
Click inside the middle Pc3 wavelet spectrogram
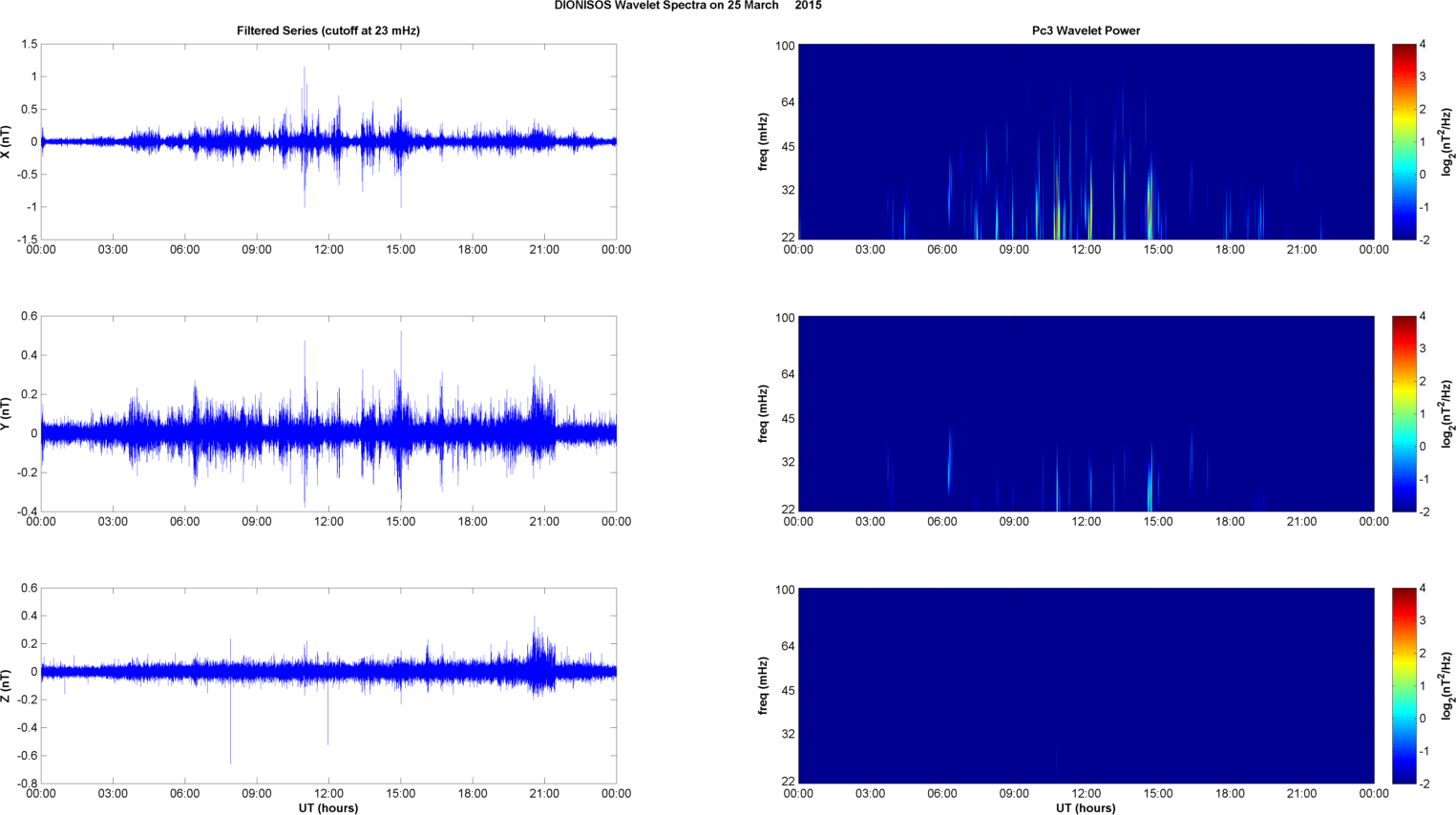[x=1086, y=413]
